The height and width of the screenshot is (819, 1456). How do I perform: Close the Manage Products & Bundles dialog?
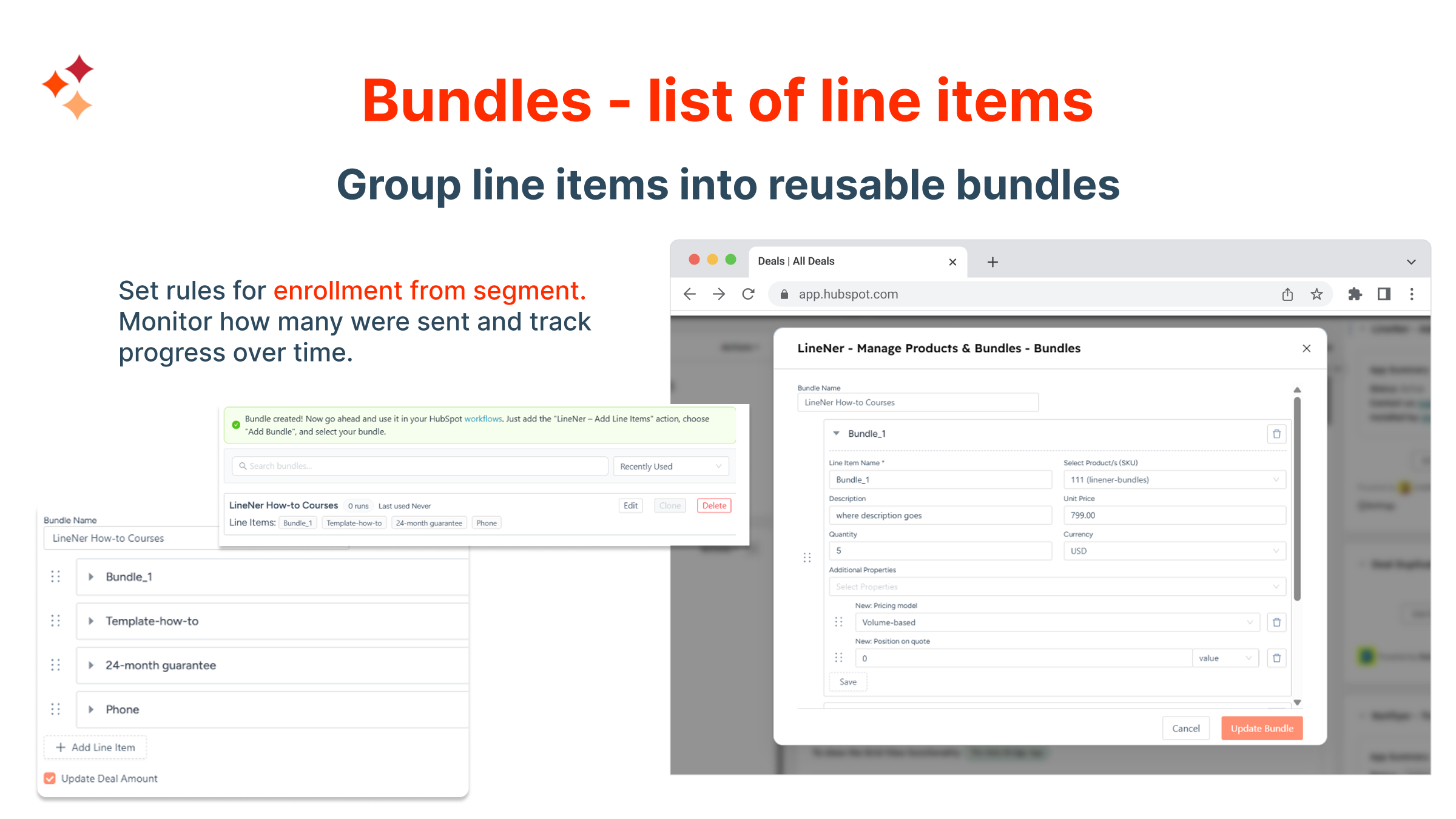(1307, 348)
